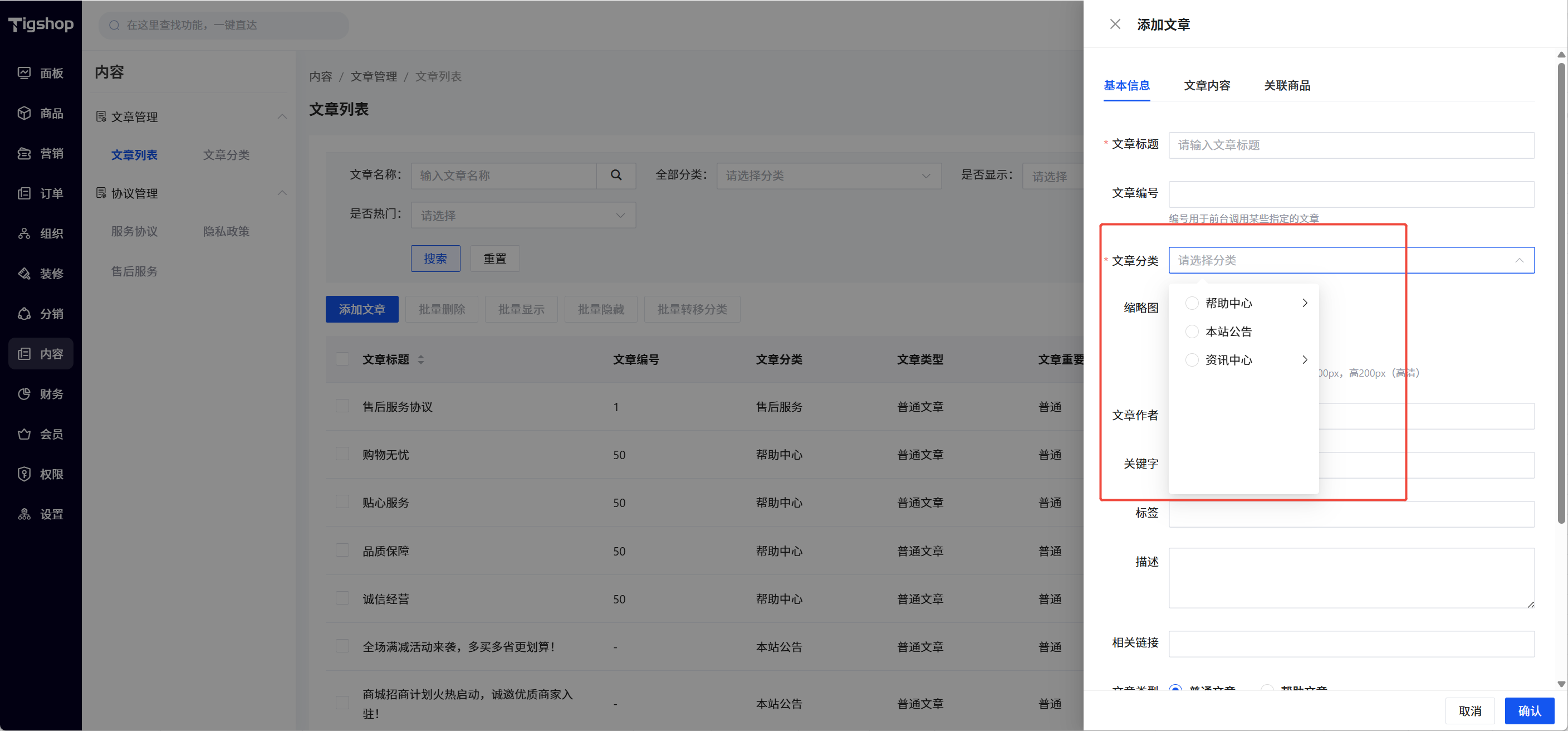Collapse the 协议管理 menu group
The width and height of the screenshot is (1568, 731).
click(x=282, y=193)
